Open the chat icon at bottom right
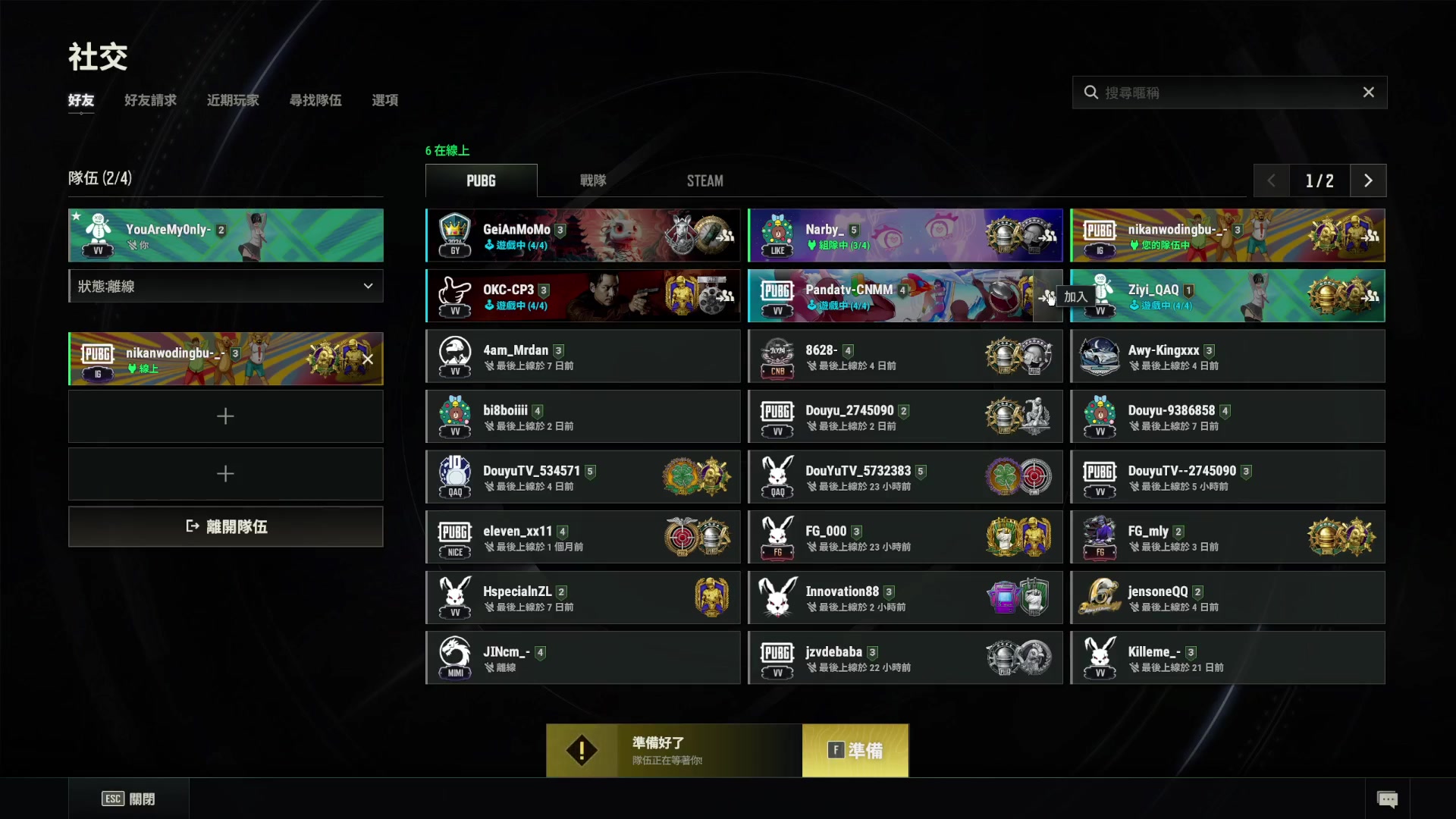The image size is (1456, 819). 1387,799
